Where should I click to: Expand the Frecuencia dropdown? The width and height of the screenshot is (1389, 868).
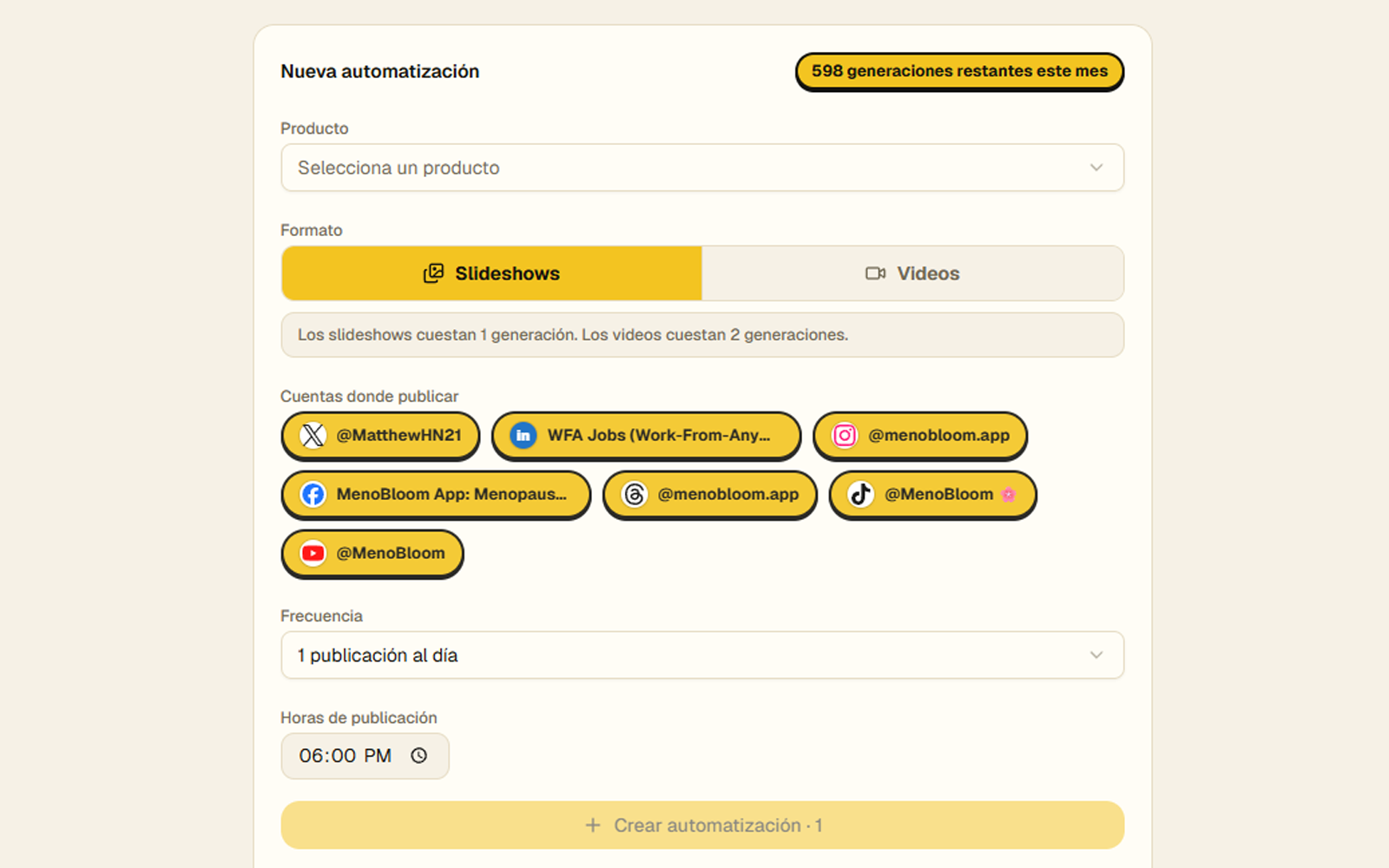tap(702, 655)
